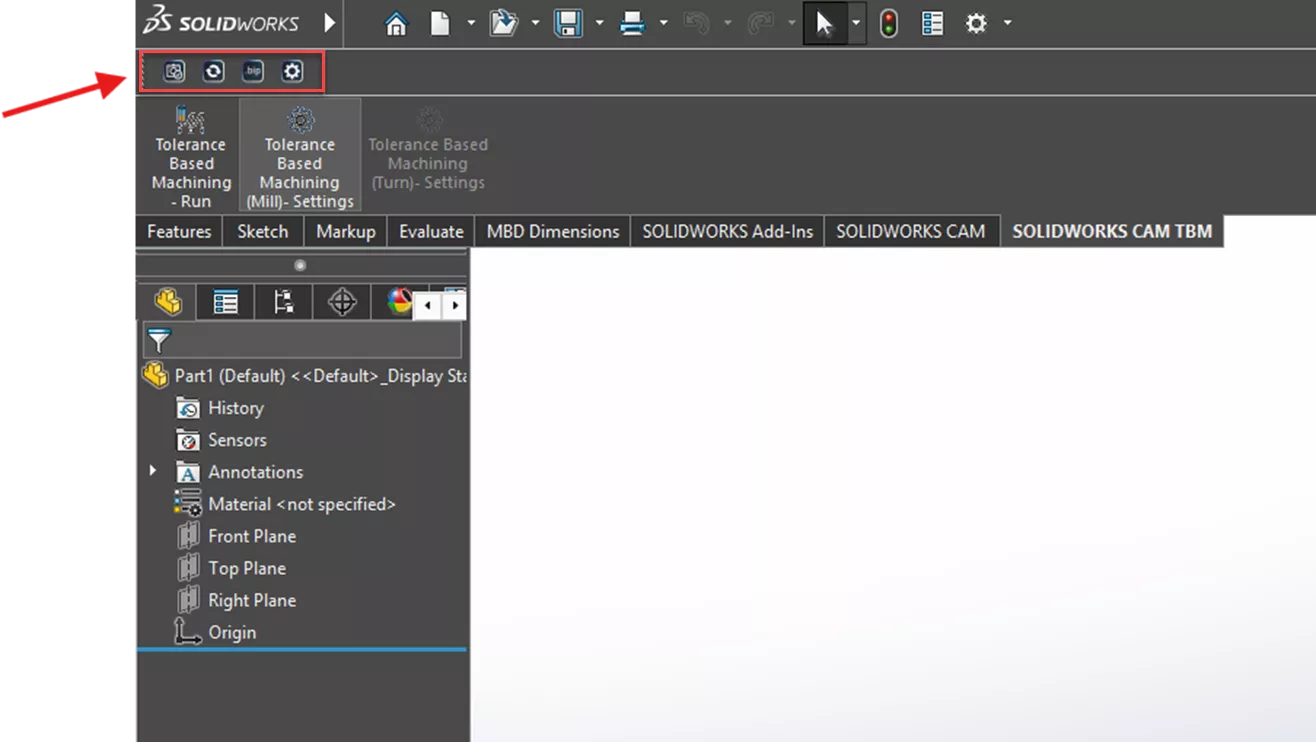The height and width of the screenshot is (742, 1316).
Task: Open the Undo dropdown arrow
Action: tap(727, 23)
